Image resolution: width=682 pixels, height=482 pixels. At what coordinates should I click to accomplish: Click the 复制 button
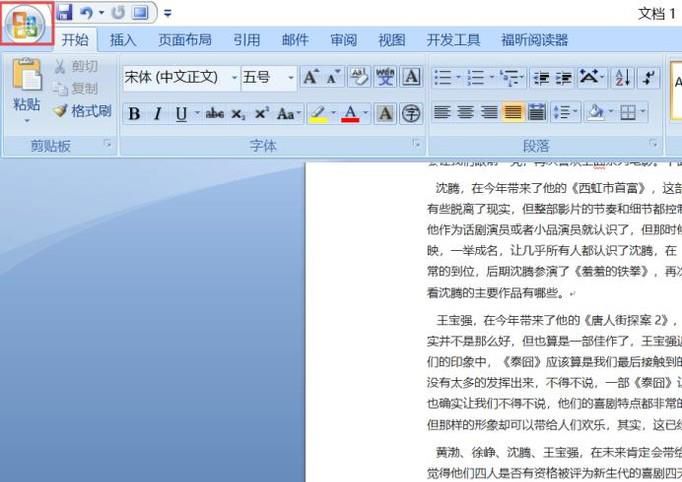76,89
